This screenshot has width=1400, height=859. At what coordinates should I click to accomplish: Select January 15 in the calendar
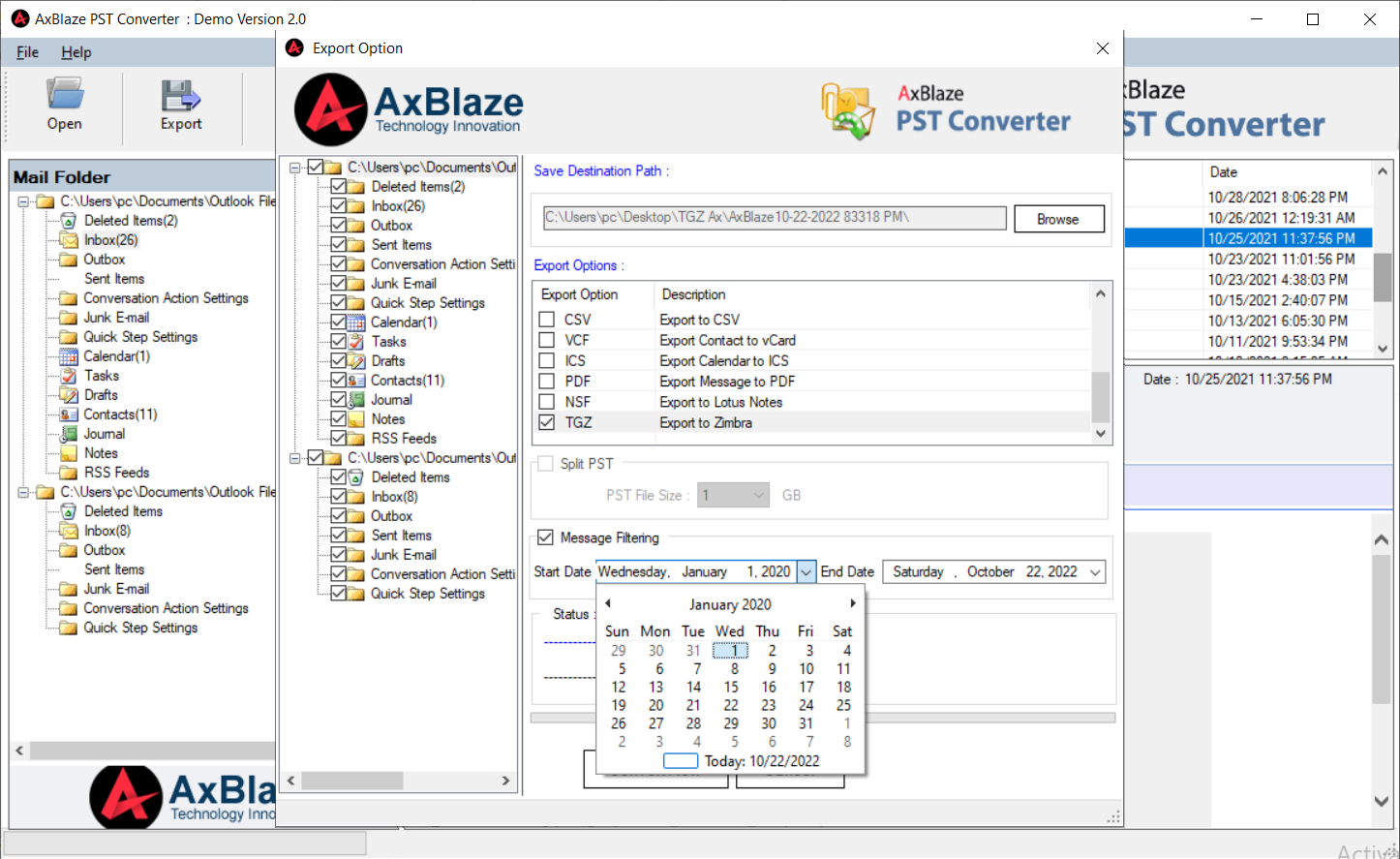tap(731, 687)
